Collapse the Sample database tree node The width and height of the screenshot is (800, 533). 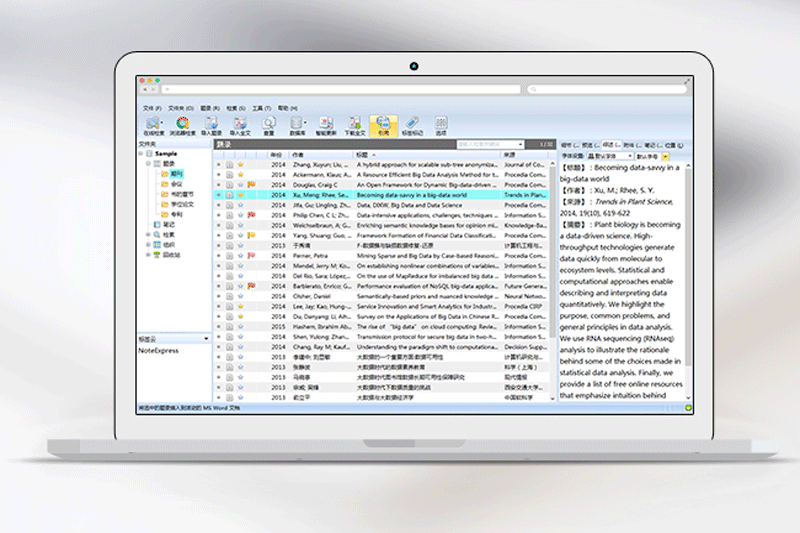click(140, 154)
